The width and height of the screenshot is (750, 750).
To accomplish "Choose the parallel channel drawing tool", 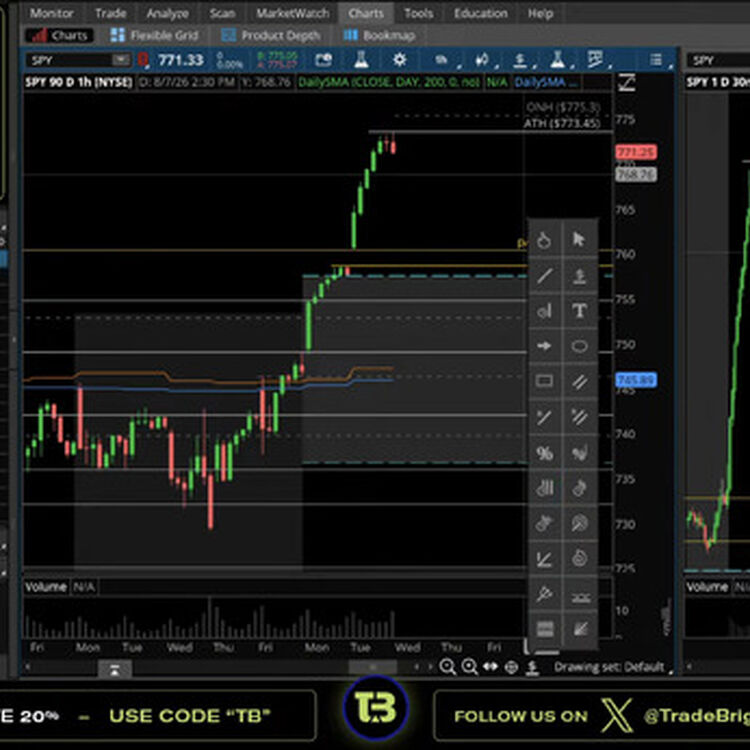I will (x=579, y=381).
